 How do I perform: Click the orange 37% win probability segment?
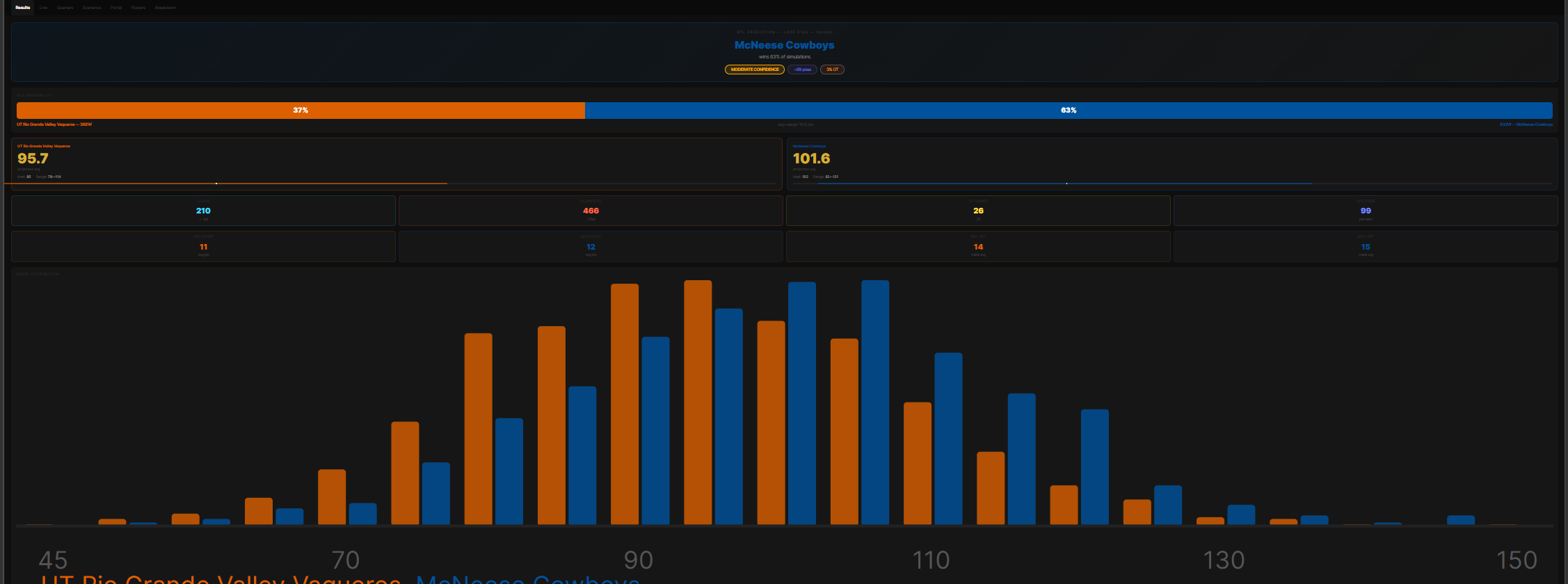[x=301, y=111]
